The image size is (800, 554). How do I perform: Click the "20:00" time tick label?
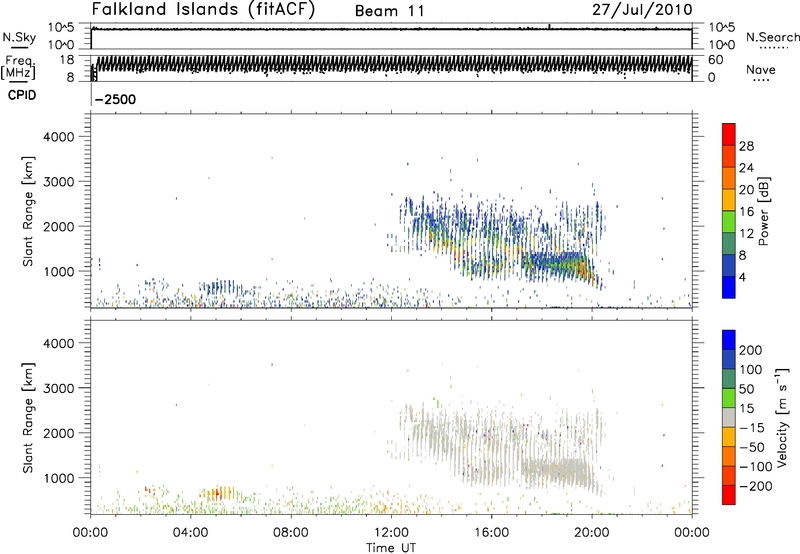(592, 533)
